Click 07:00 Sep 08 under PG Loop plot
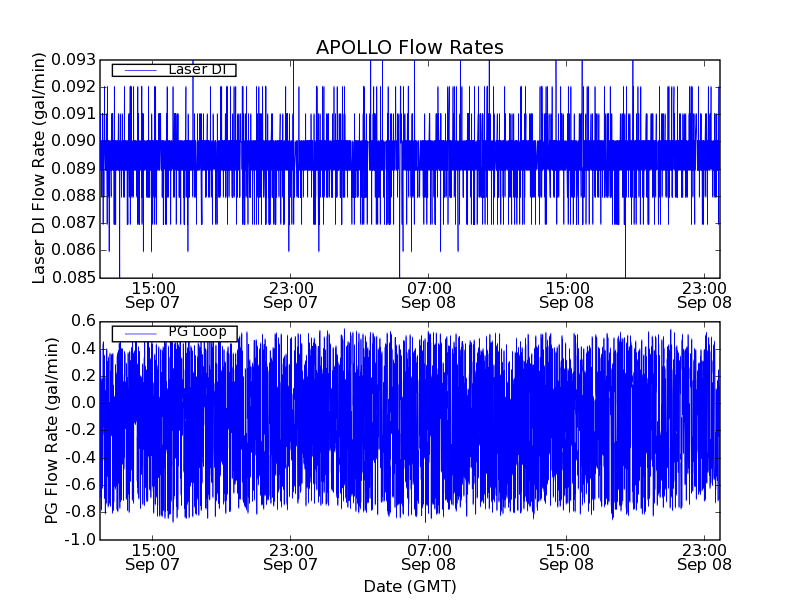Image resolution: width=800 pixels, height=600 pixels. [429, 558]
